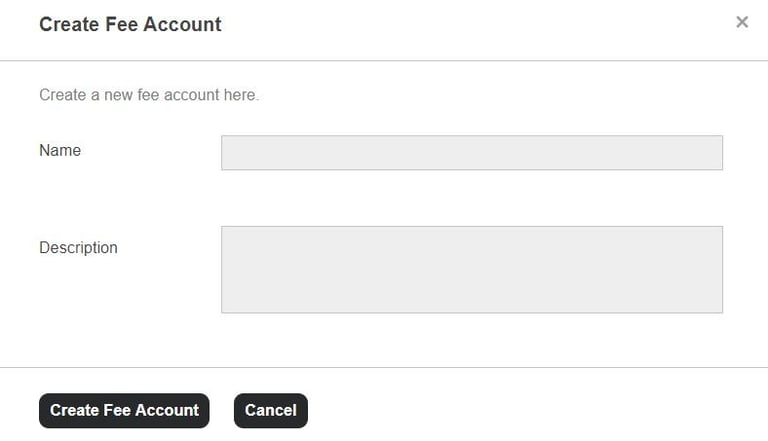Cancel the fee account creation
The image size is (768, 441).
click(x=270, y=410)
